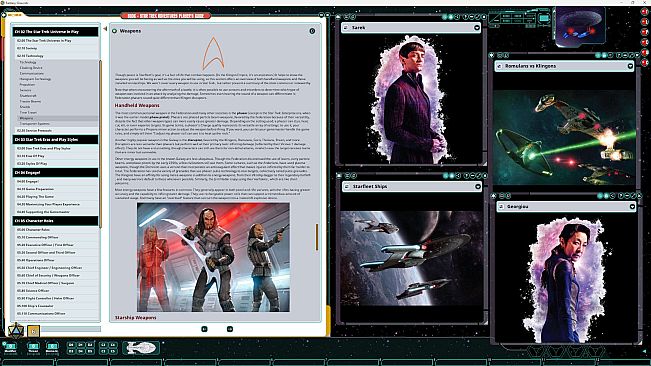651x366 pixels.
Task: Open 05.80 Science Officer page
Action: coord(57,291)
